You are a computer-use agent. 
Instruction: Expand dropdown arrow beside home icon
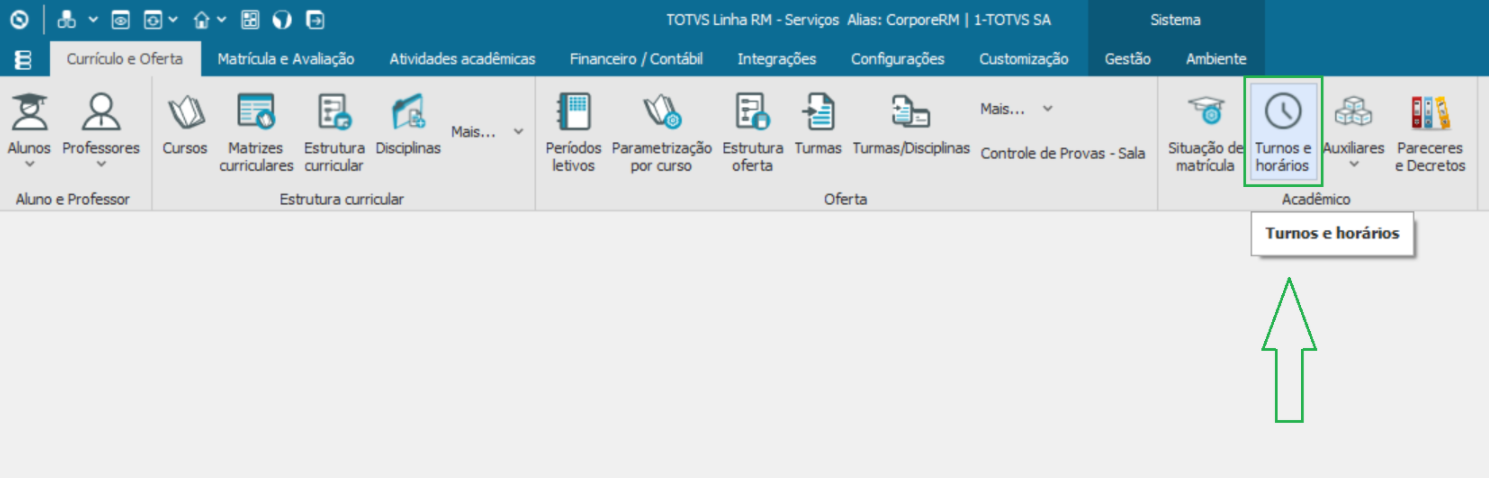222,19
